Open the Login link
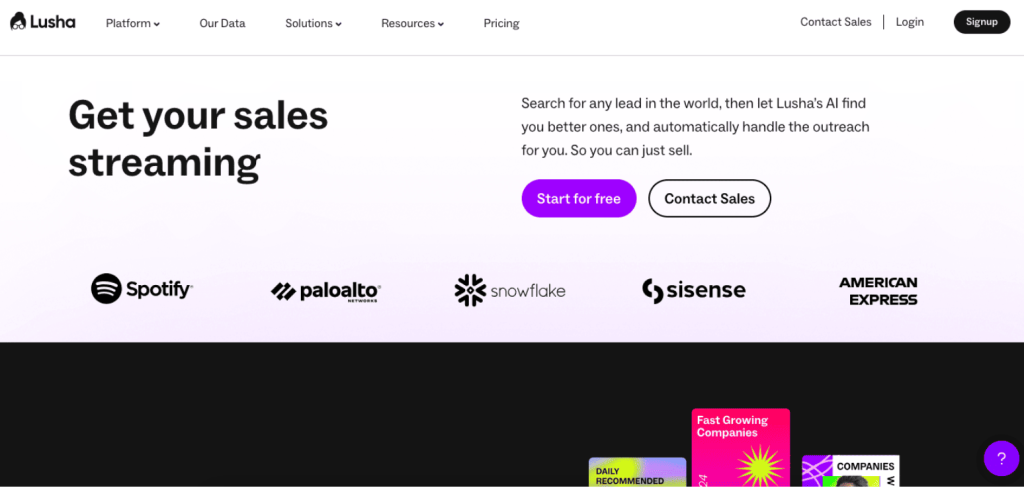This screenshot has width=1024, height=488. 909,22
